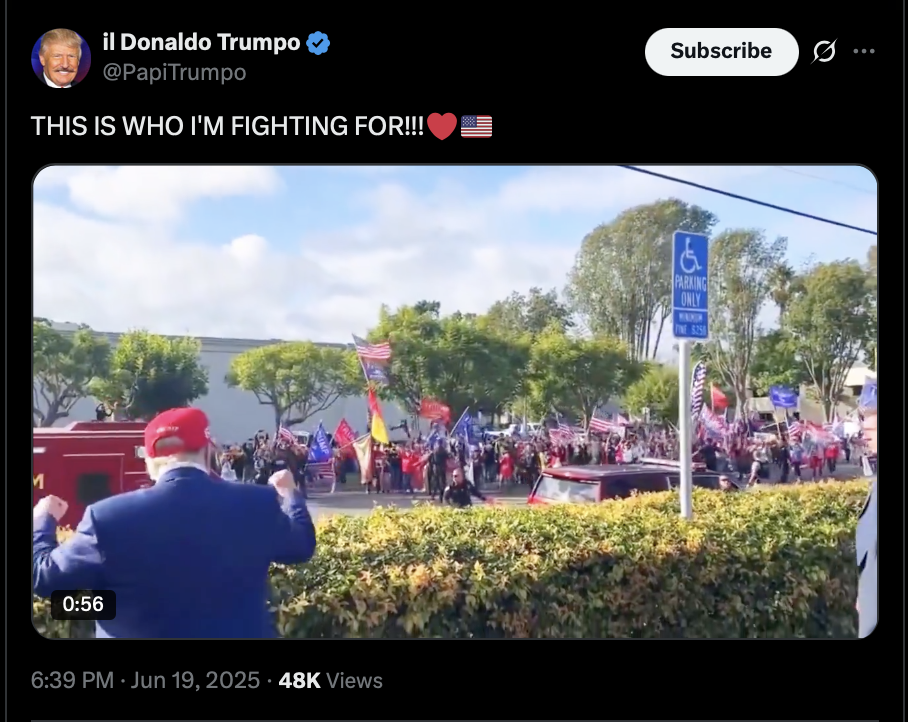Click the red heart emoji in the post
This screenshot has height=722, width=908.
point(442,126)
